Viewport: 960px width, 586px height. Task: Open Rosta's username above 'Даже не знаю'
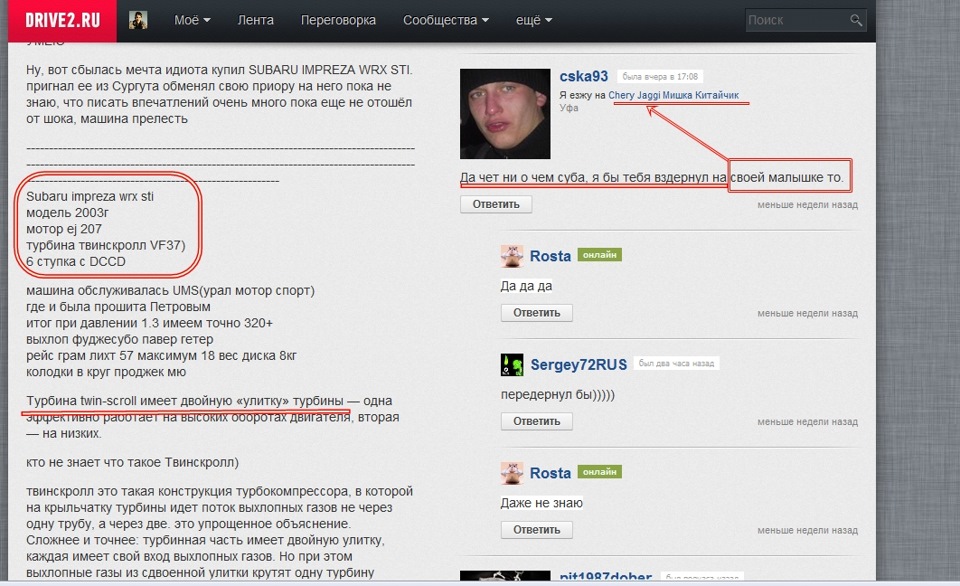[x=550, y=473]
